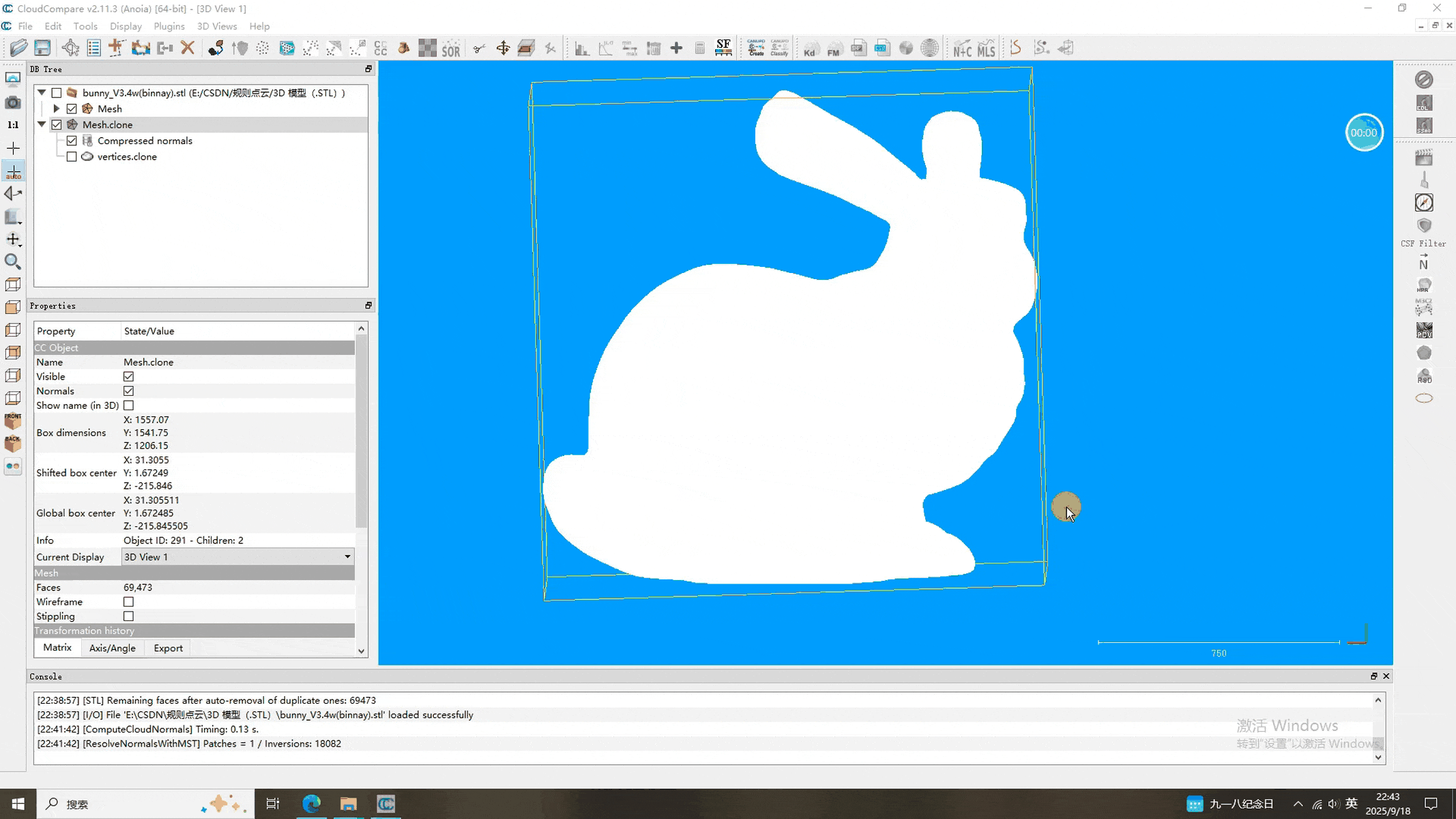Open the 3D Views menu
1456x819 pixels.
pyautogui.click(x=217, y=26)
